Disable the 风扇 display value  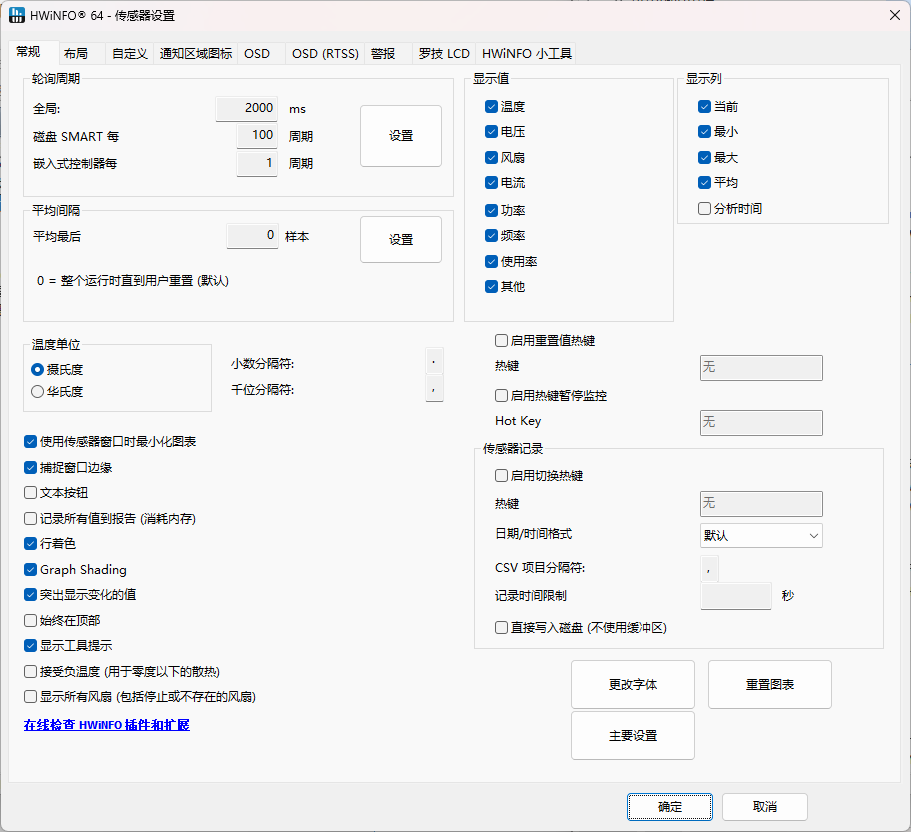coord(491,158)
